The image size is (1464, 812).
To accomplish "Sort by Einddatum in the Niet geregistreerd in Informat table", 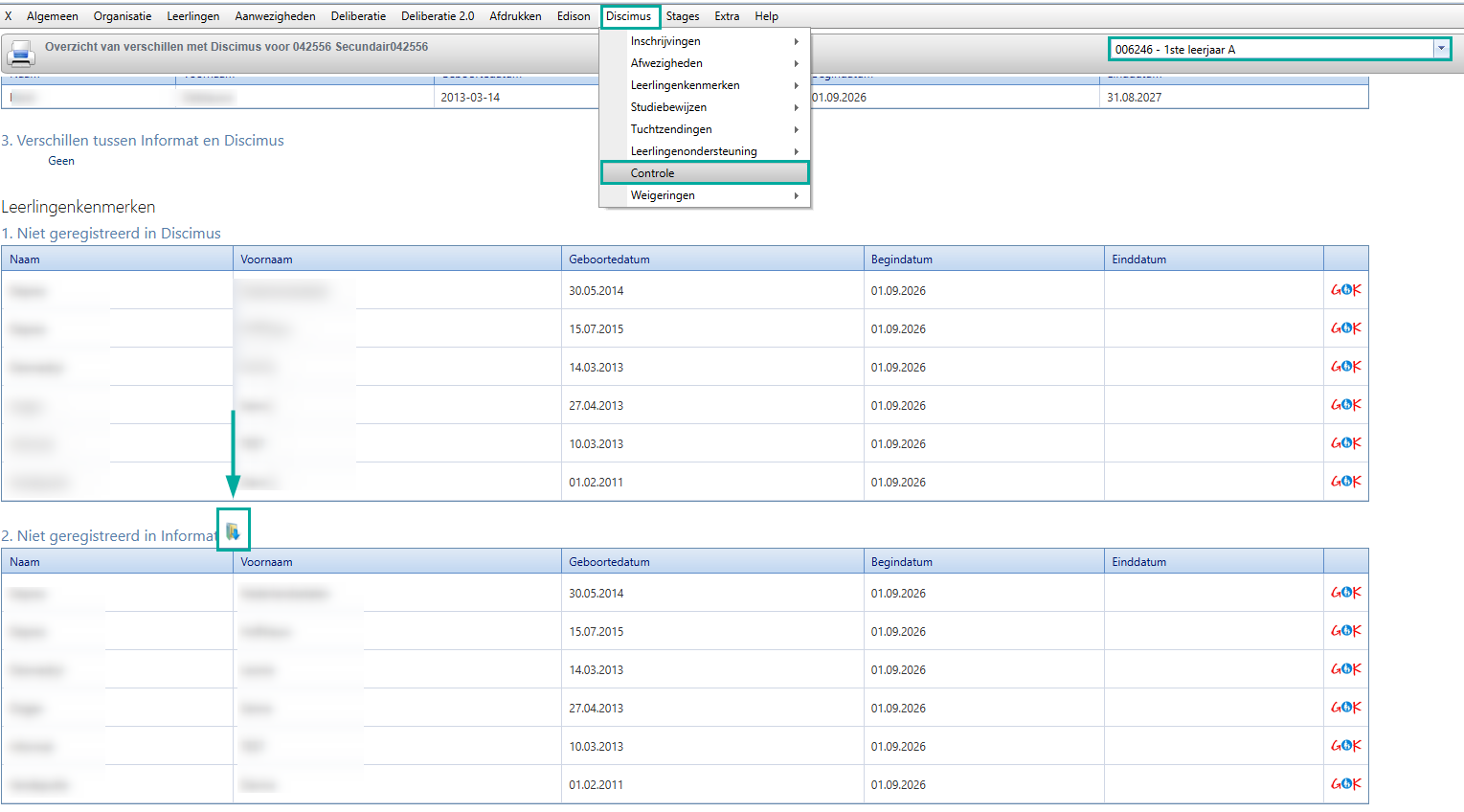I will coord(1214,562).
